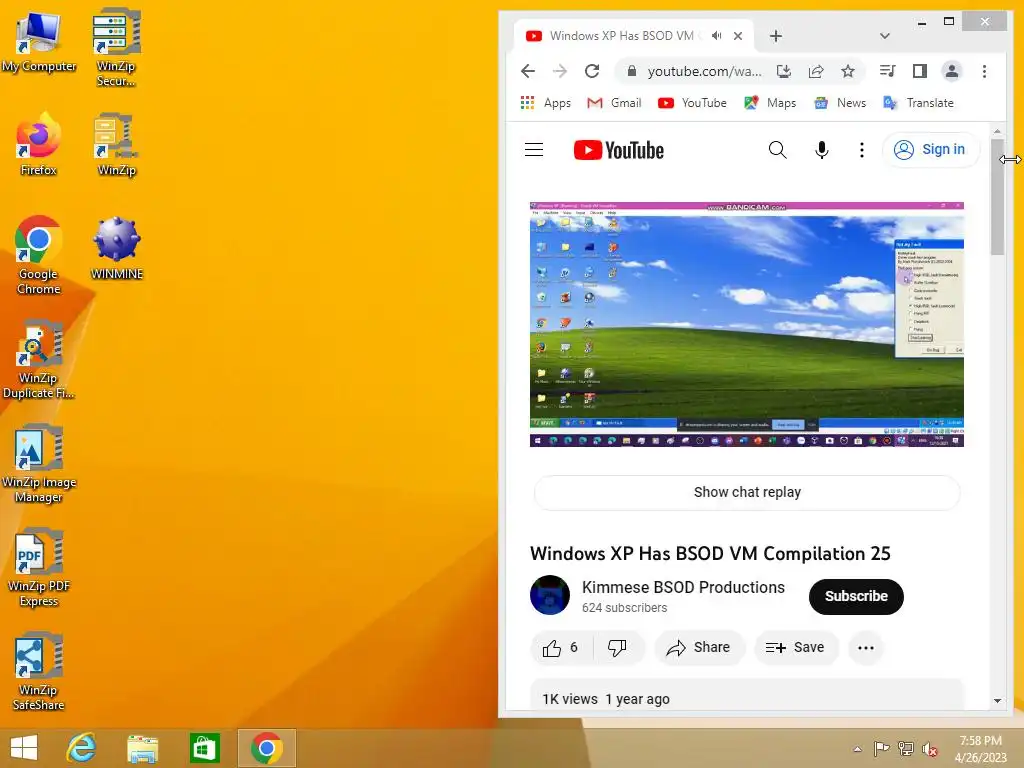
Task: Go forward in Chrome history
Action: [x=560, y=71]
